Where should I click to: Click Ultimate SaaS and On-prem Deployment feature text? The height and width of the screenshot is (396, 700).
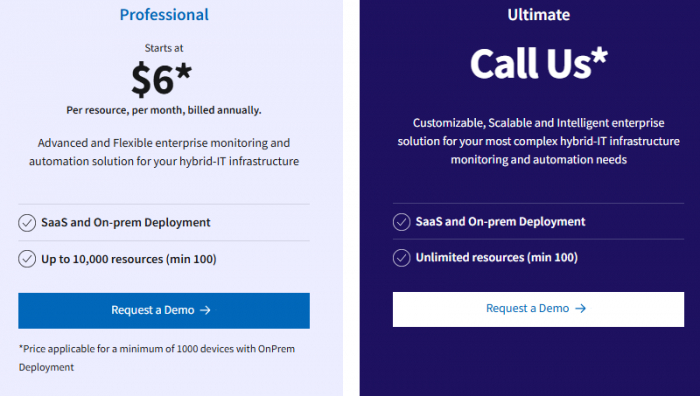500,221
